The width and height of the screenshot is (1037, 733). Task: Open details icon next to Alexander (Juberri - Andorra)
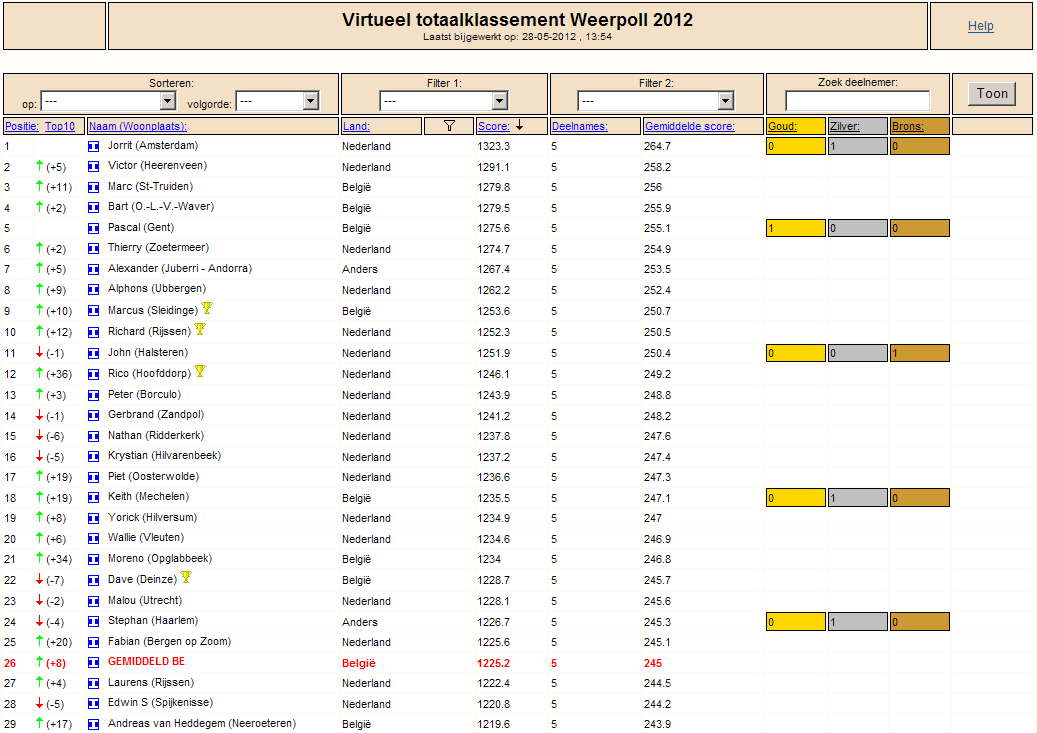point(93,269)
